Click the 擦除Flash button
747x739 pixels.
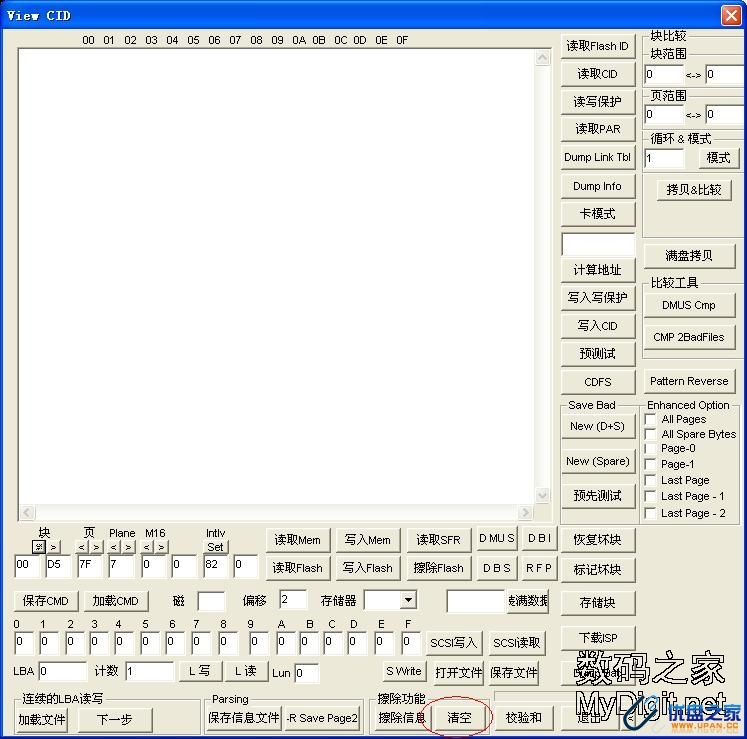(x=439, y=568)
